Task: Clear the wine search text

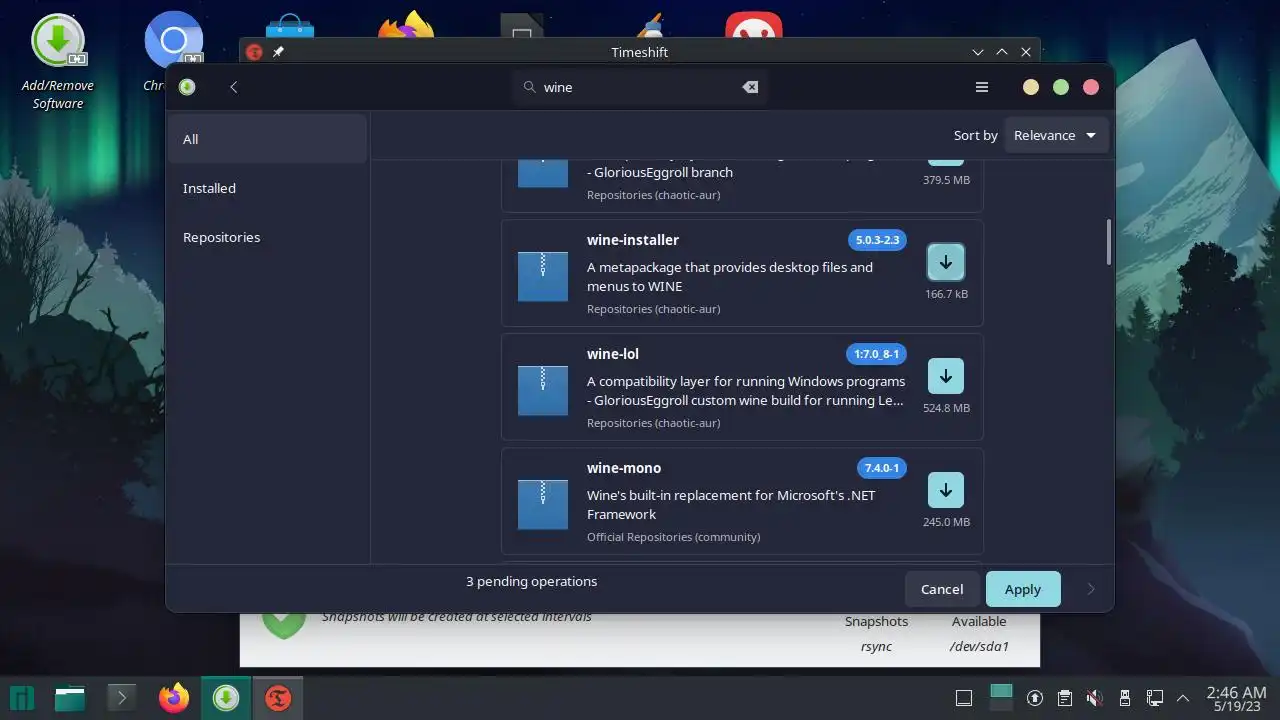Action: pyautogui.click(x=750, y=87)
